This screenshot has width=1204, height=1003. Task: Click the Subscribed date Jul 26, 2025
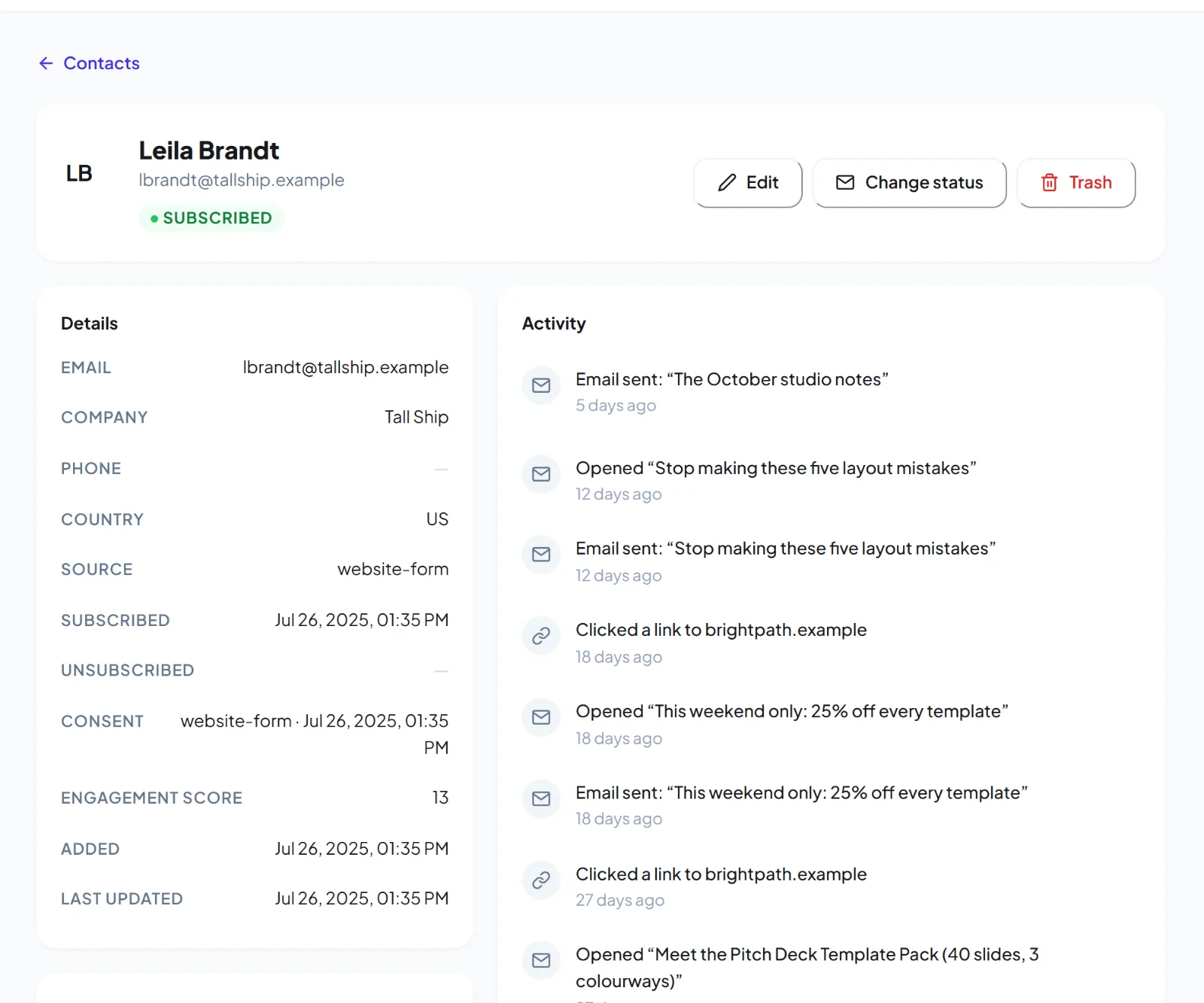pos(361,620)
